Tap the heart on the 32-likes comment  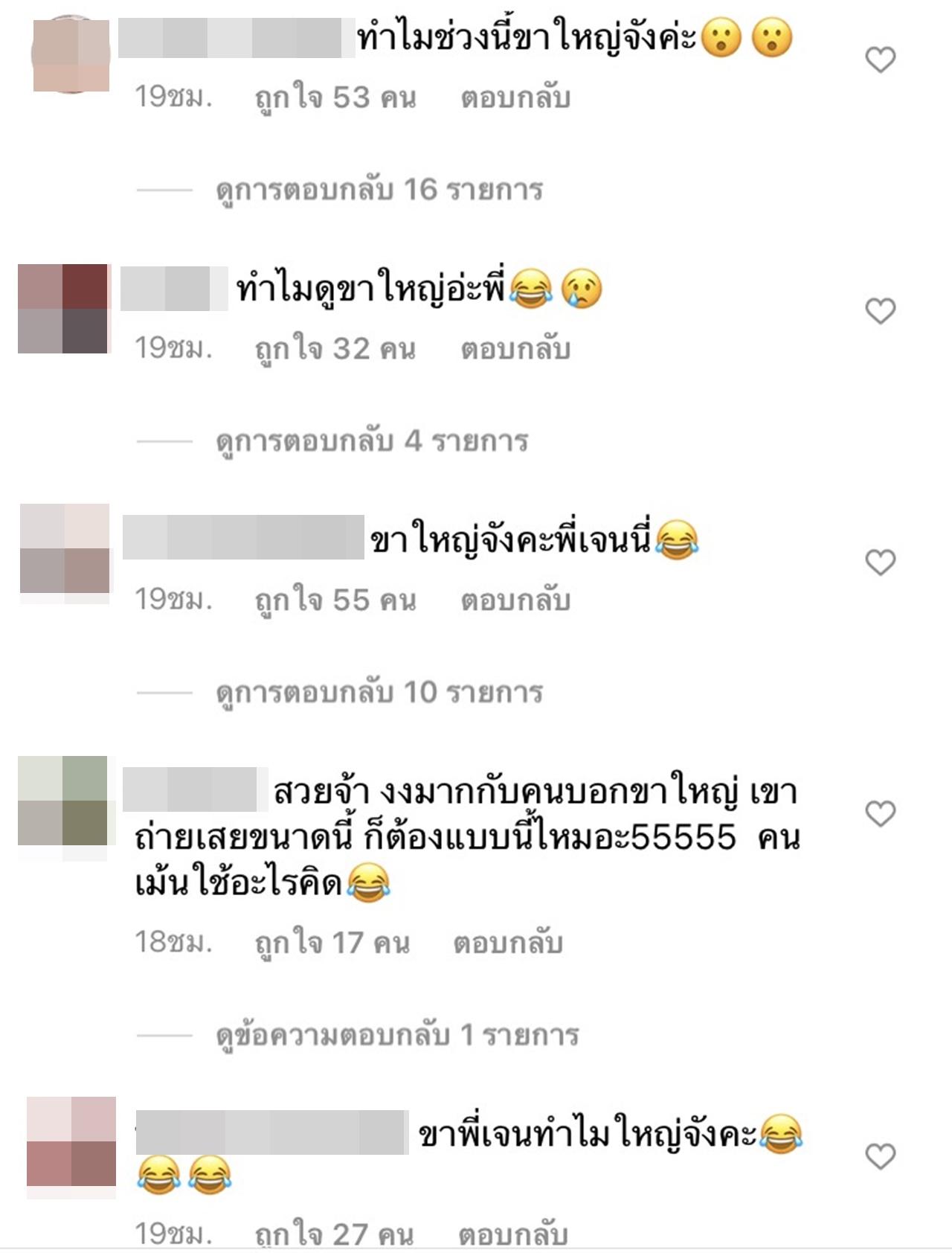(x=881, y=311)
